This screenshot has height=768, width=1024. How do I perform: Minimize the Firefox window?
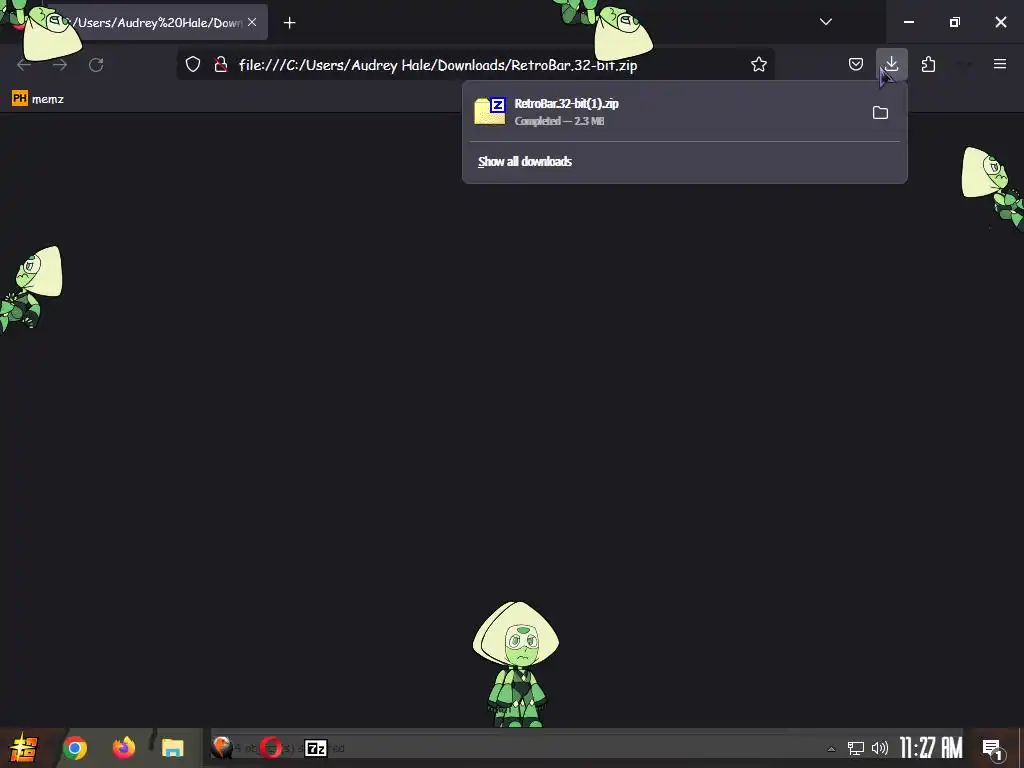tap(908, 22)
